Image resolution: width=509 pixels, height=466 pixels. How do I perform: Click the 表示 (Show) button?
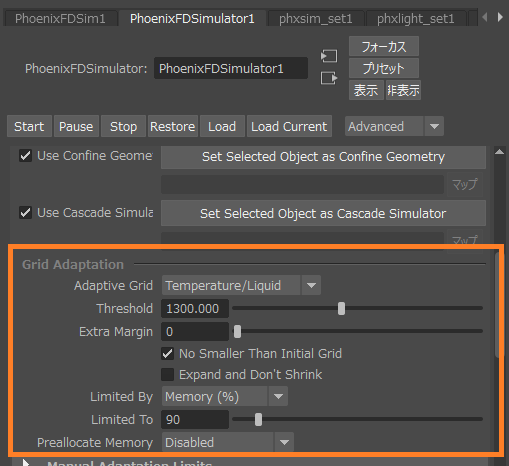click(366, 90)
